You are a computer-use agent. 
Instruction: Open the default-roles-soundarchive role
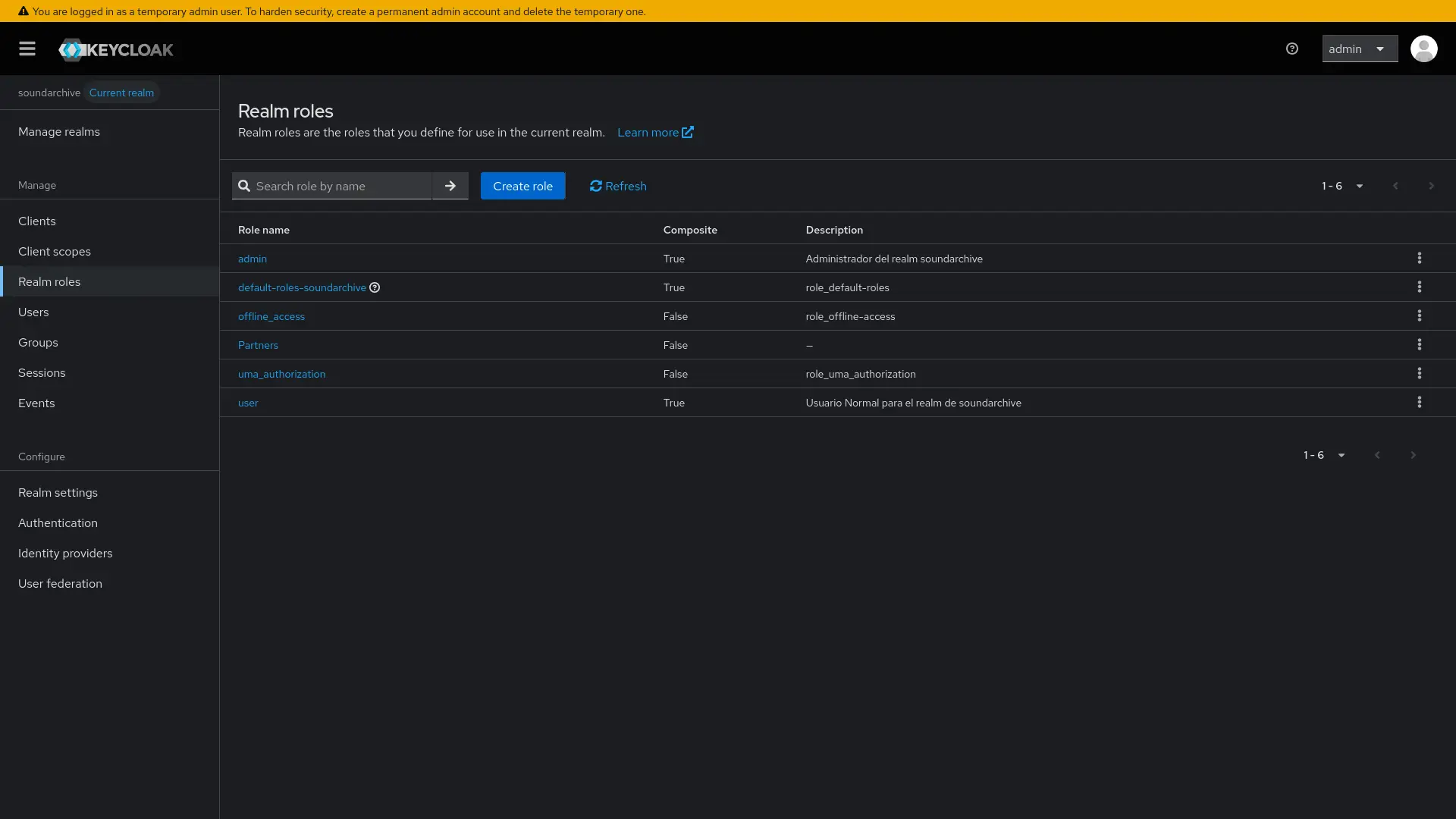point(302,287)
